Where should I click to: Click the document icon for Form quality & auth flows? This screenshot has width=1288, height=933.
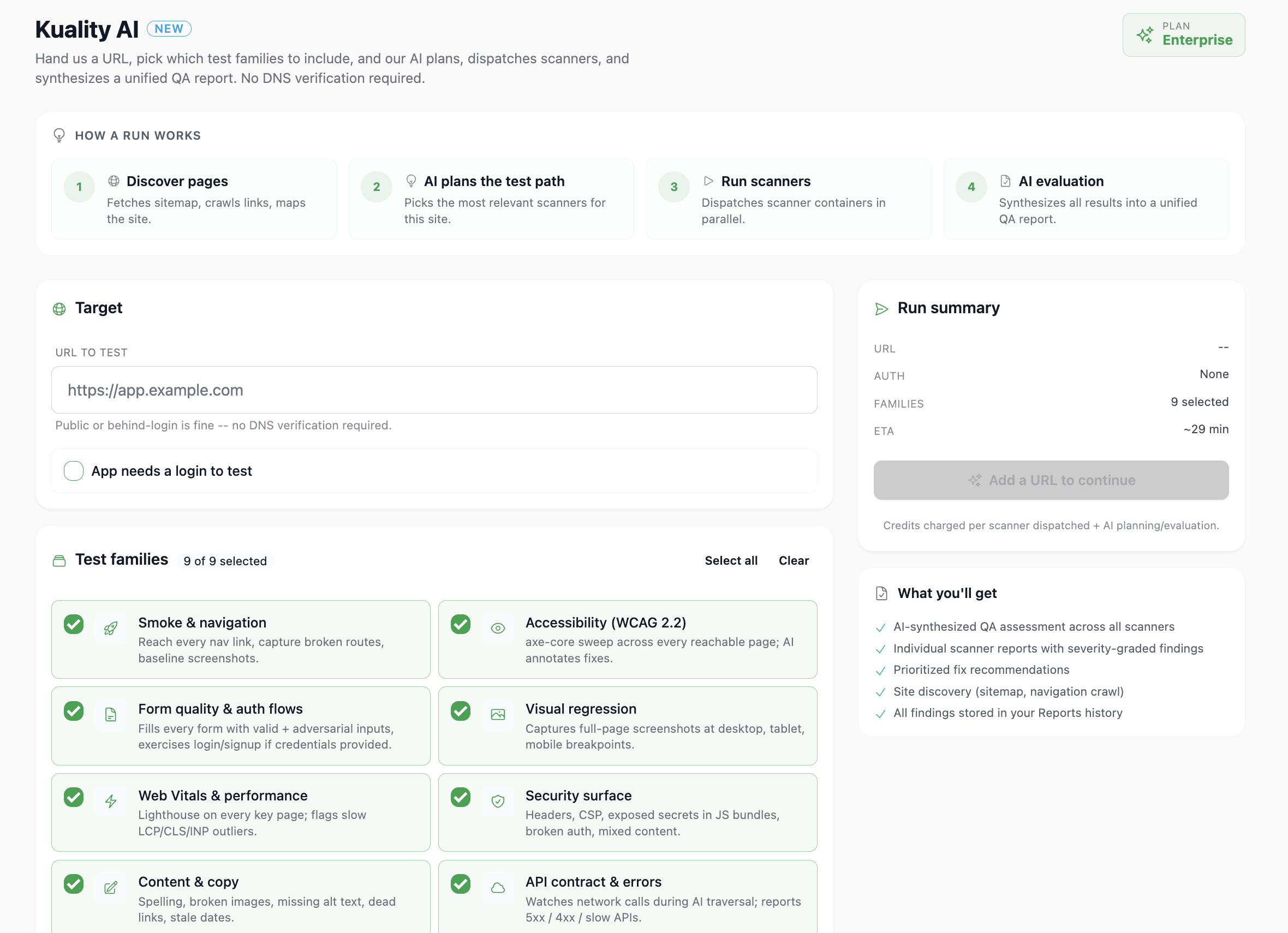(111, 714)
